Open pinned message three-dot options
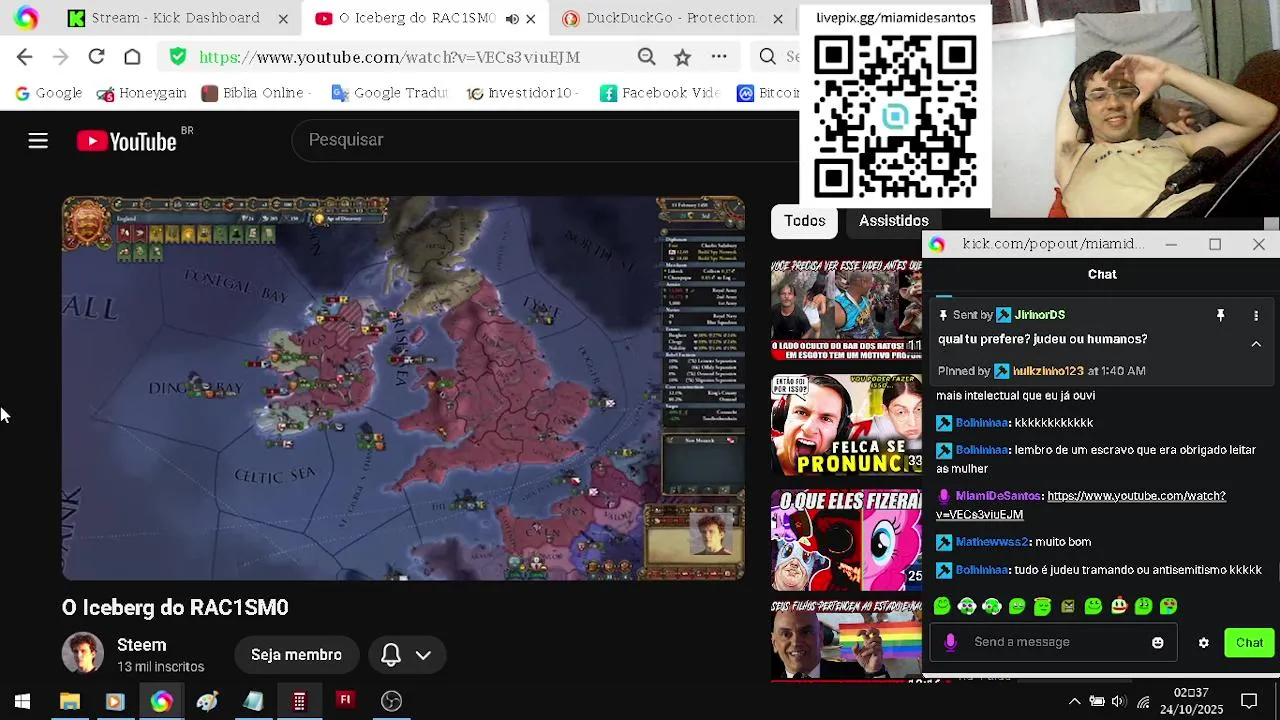This screenshot has width=1280, height=720. 1256,316
